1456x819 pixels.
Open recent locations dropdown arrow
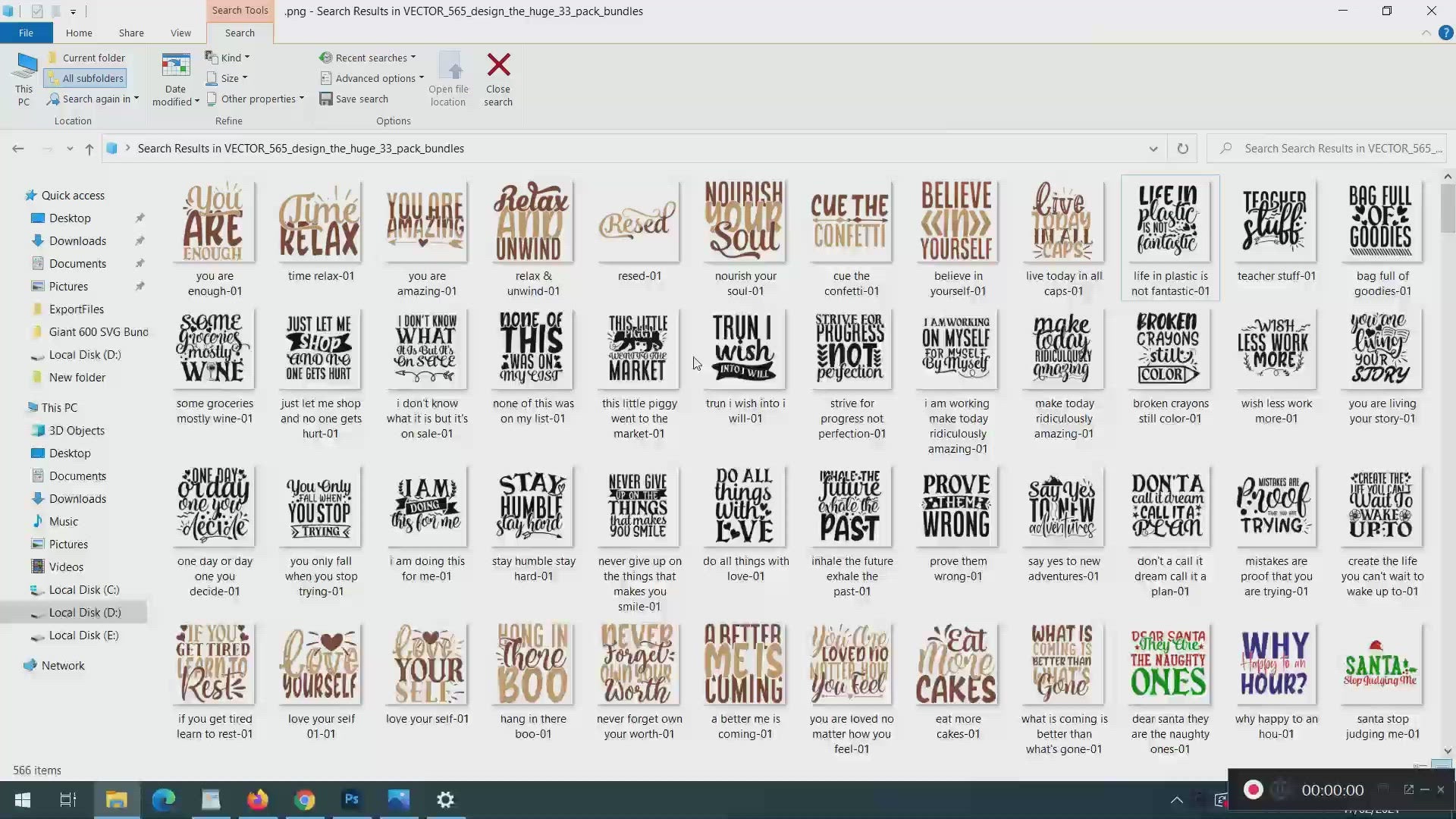(70, 149)
